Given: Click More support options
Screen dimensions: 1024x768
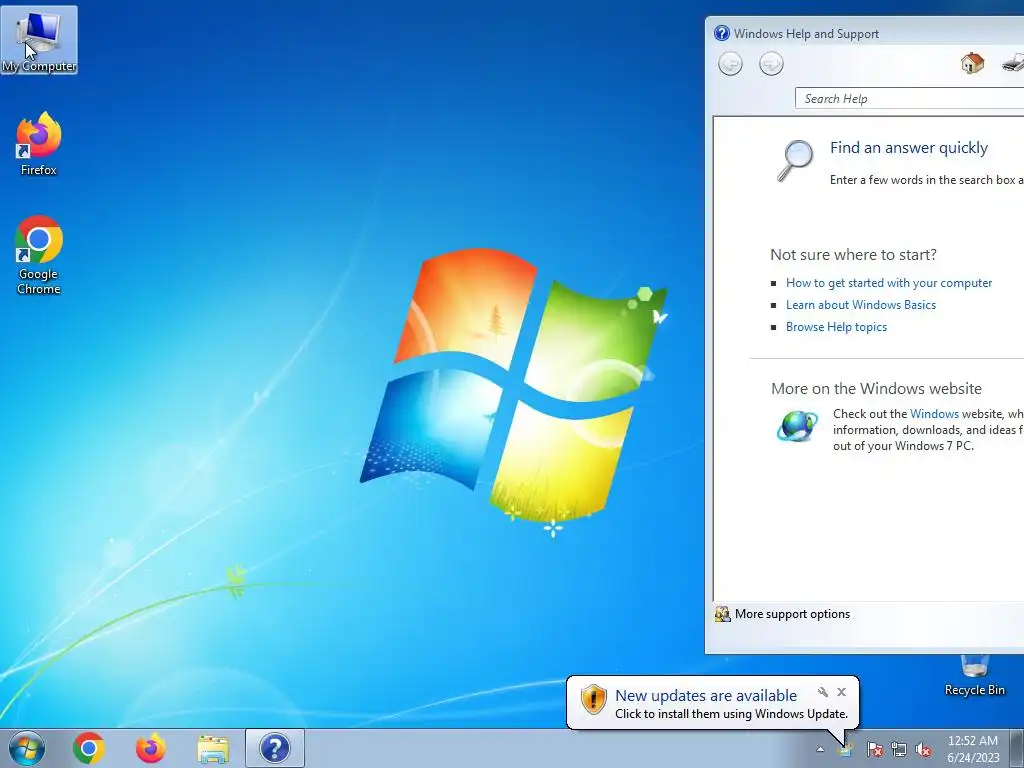Looking at the screenshot, I should pos(792,614).
